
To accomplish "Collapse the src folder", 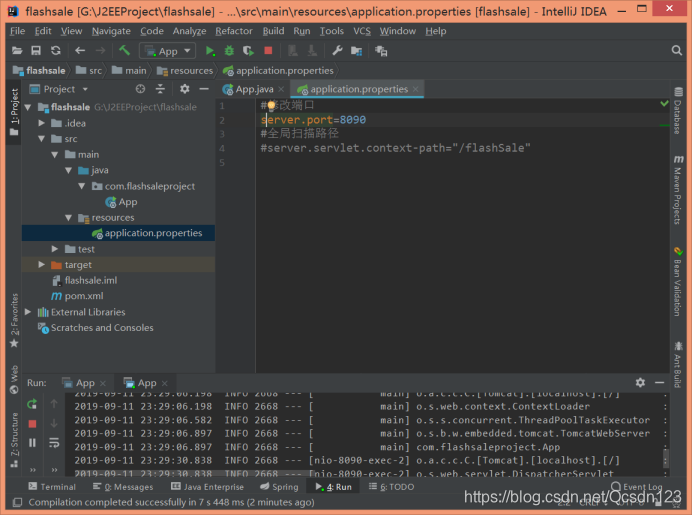I will (x=41, y=139).
